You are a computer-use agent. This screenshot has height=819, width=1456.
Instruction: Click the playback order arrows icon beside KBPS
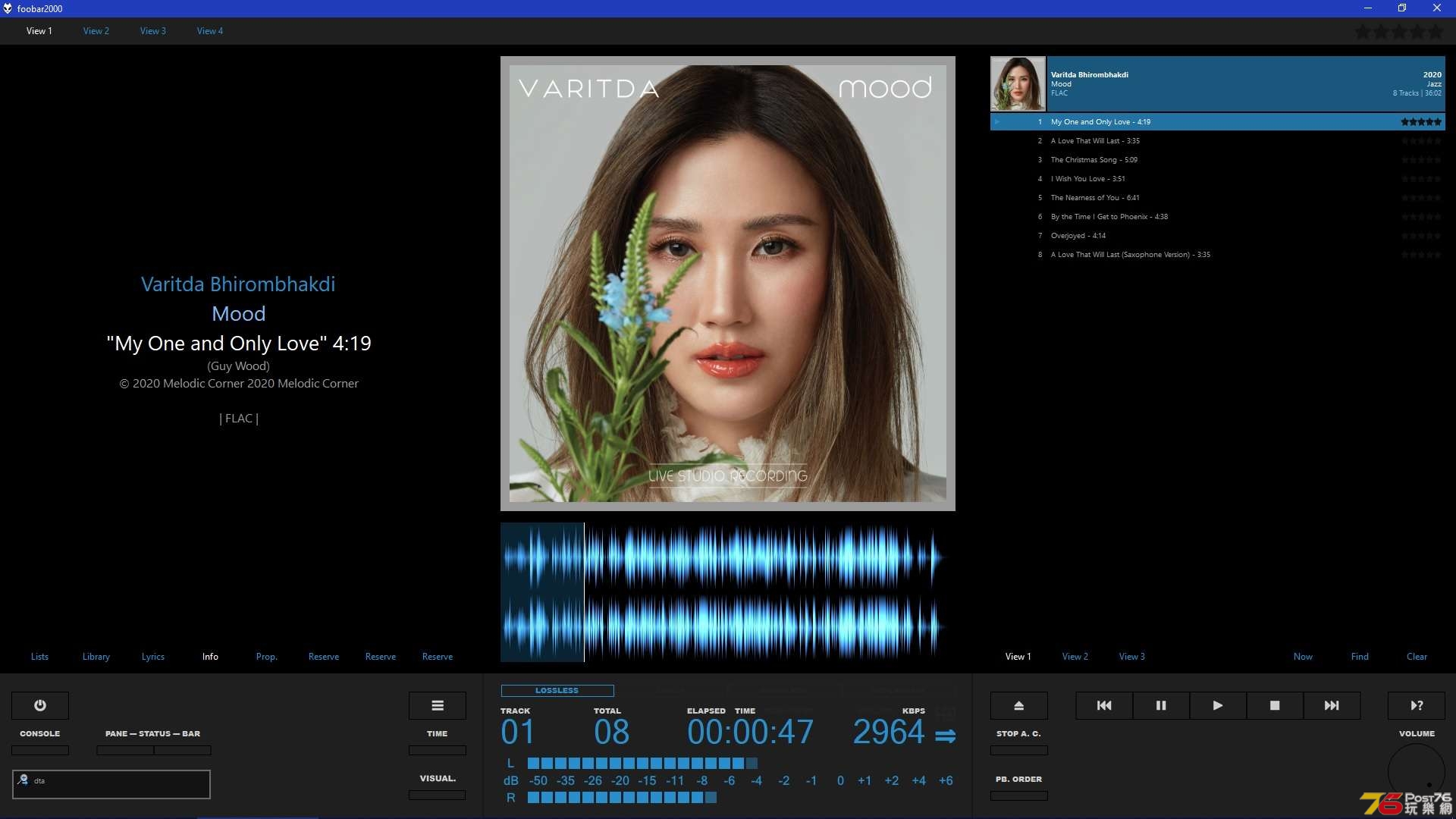point(945,736)
